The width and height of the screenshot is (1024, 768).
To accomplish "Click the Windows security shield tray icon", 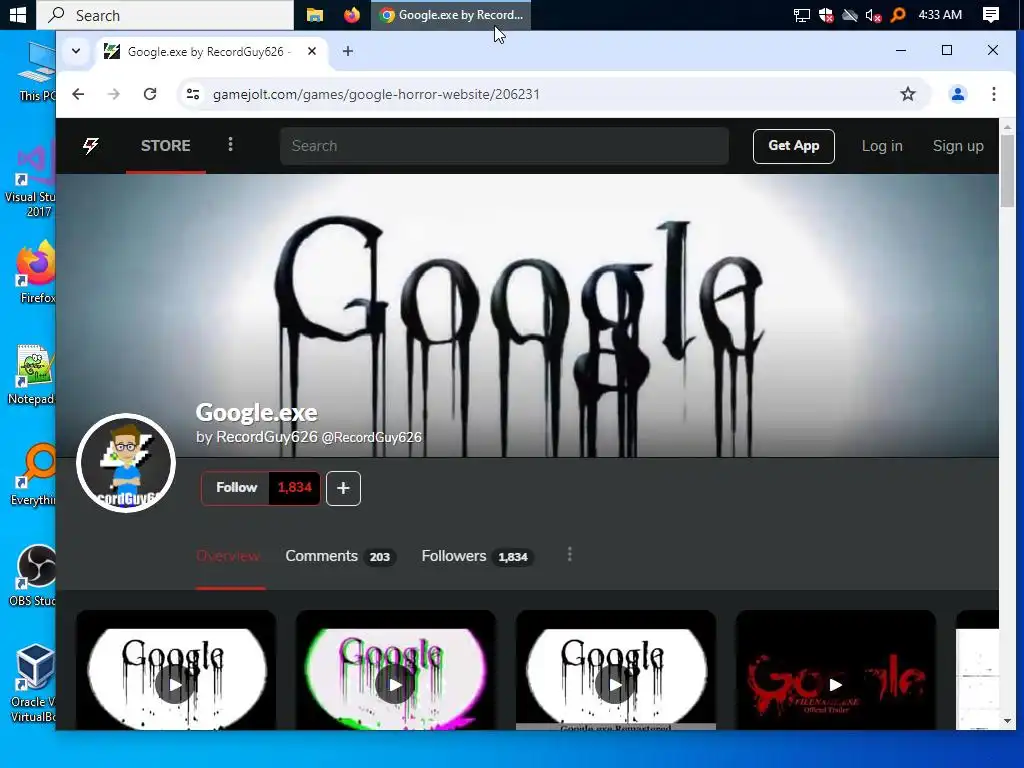I will click(x=825, y=15).
